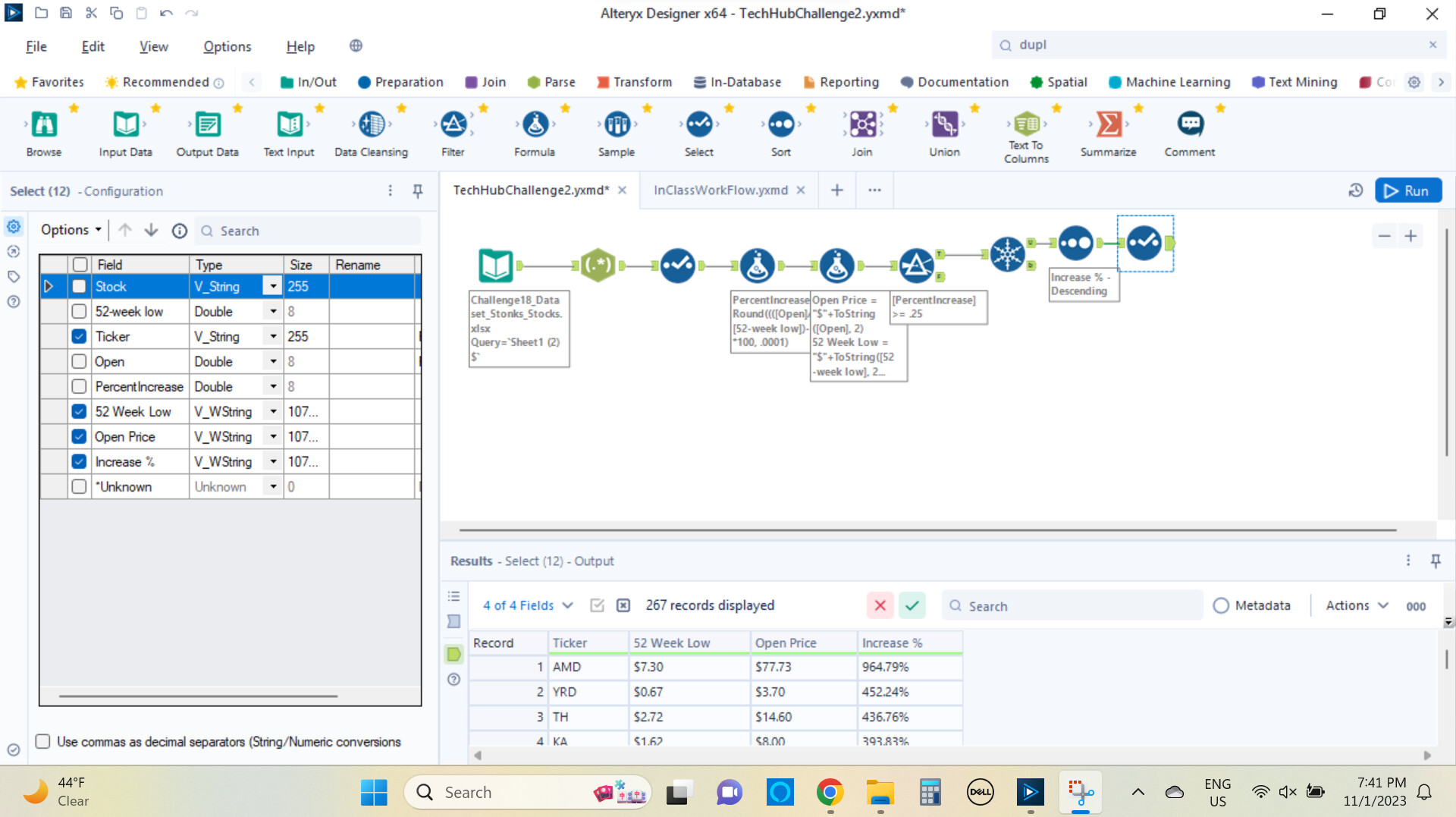
Task: Open File Explorer from the taskbar
Action: [x=880, y=793]
